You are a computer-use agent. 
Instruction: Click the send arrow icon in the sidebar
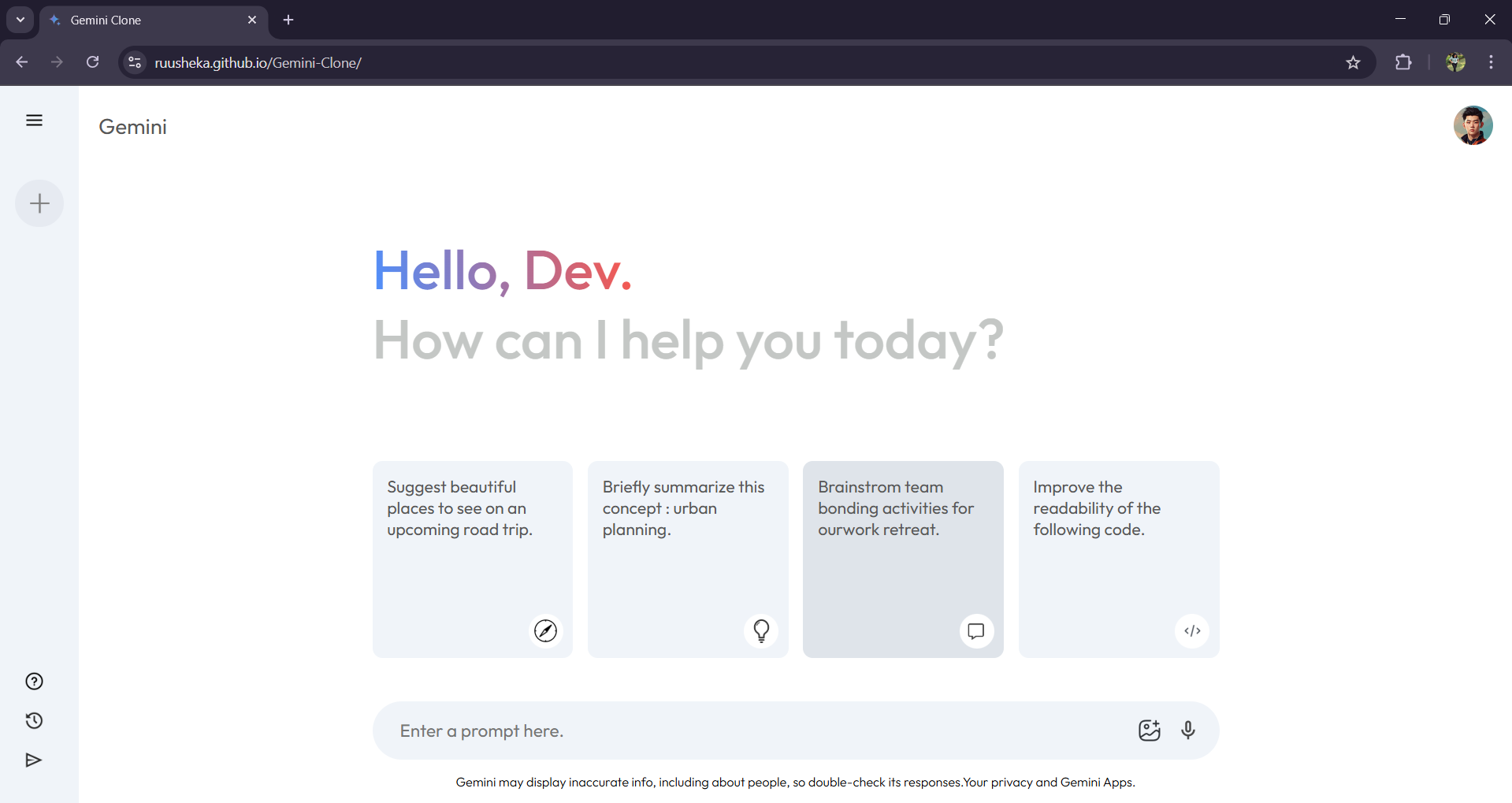pyautogui.click(x=34, y=760)
